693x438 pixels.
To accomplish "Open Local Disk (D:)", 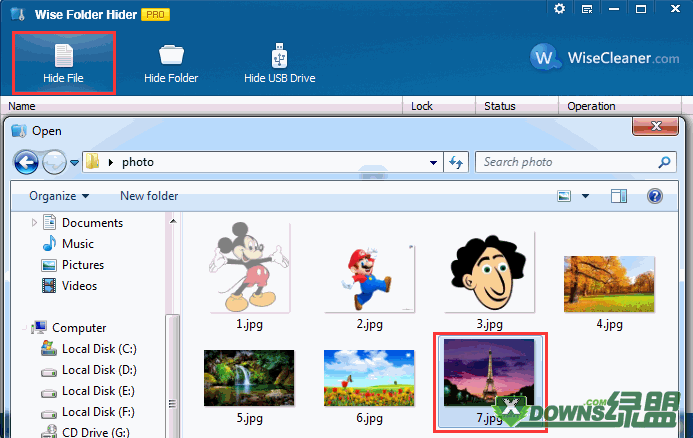I will click(x=99, y=370).
